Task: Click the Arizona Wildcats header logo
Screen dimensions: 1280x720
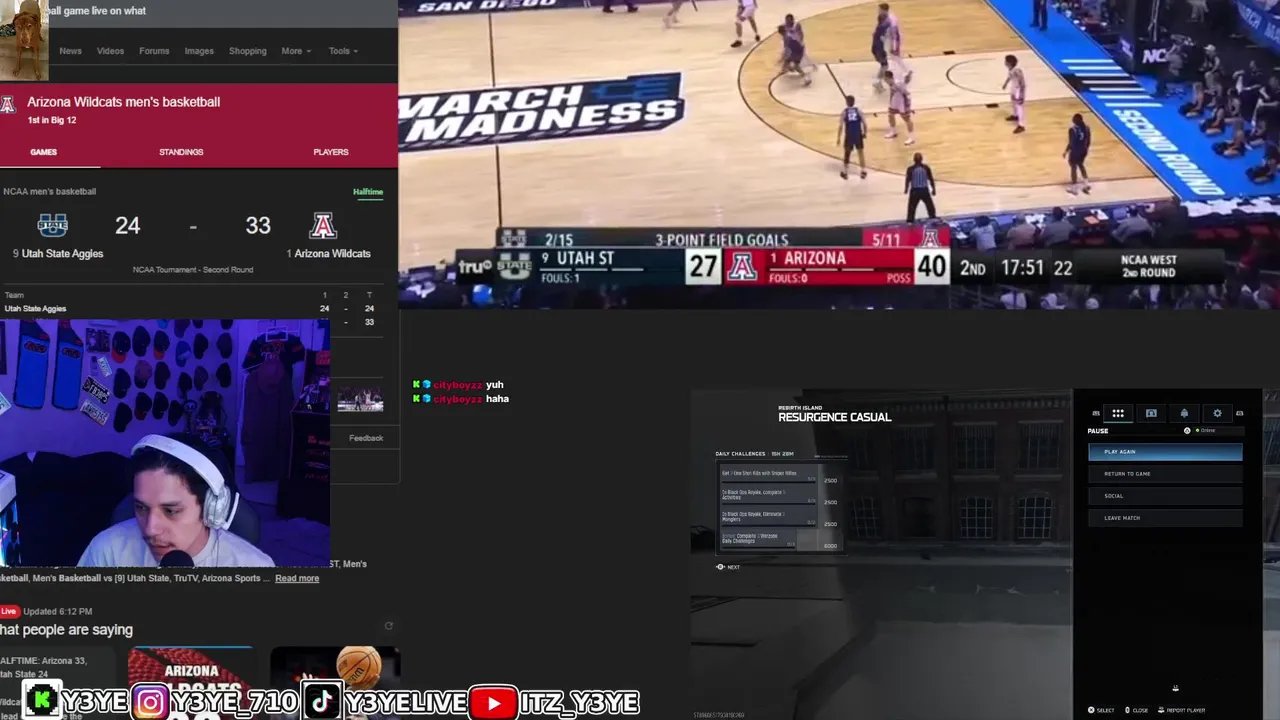Action: 8,104
